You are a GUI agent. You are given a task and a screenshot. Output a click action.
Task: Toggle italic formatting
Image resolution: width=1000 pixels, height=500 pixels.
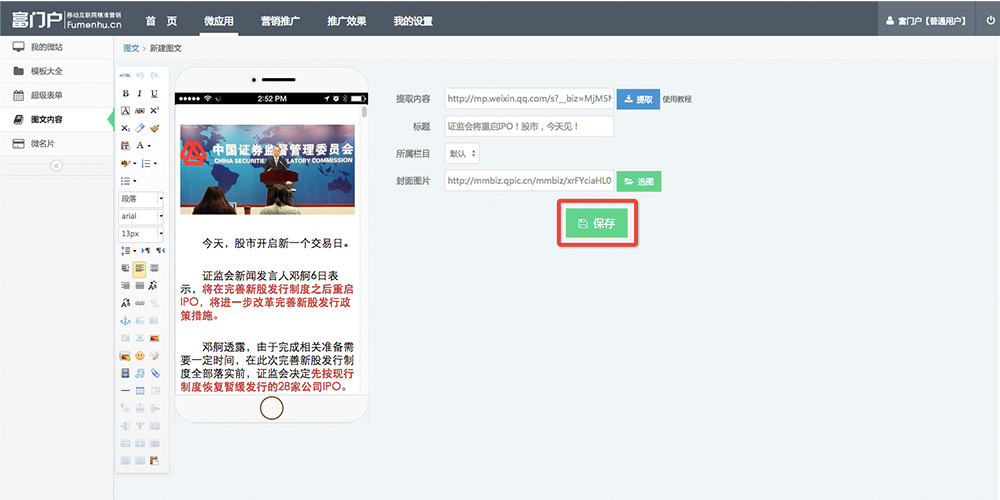[140, 93]
